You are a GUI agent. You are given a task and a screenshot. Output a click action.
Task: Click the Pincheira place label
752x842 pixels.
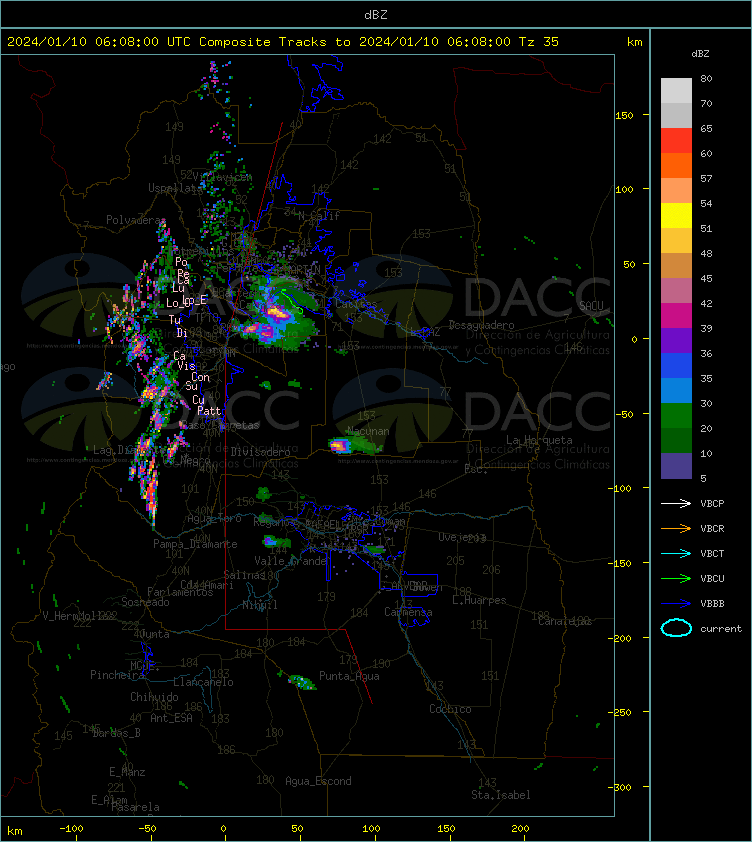[117, 675]
